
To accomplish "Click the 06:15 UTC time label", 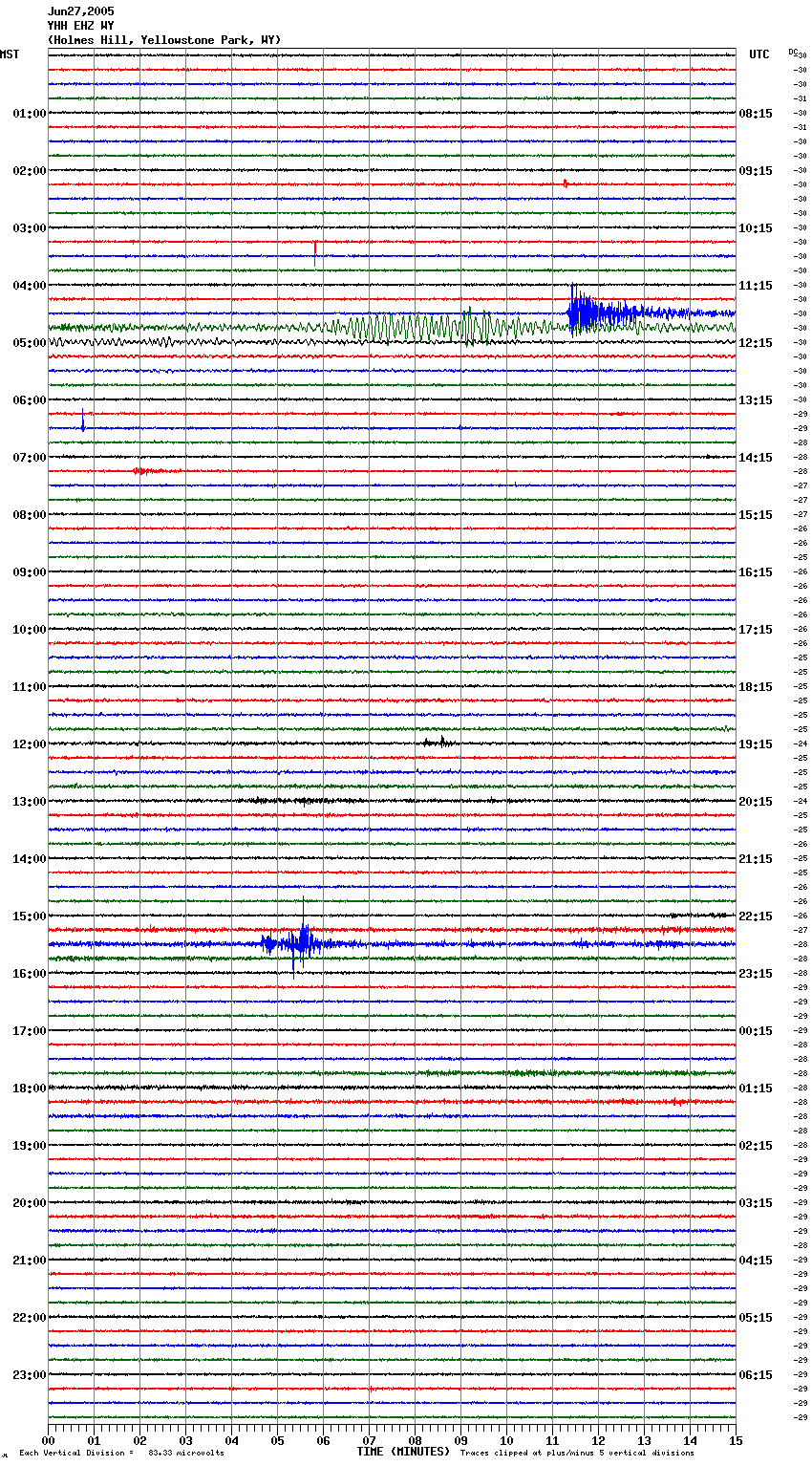I will pos(756,1375).
